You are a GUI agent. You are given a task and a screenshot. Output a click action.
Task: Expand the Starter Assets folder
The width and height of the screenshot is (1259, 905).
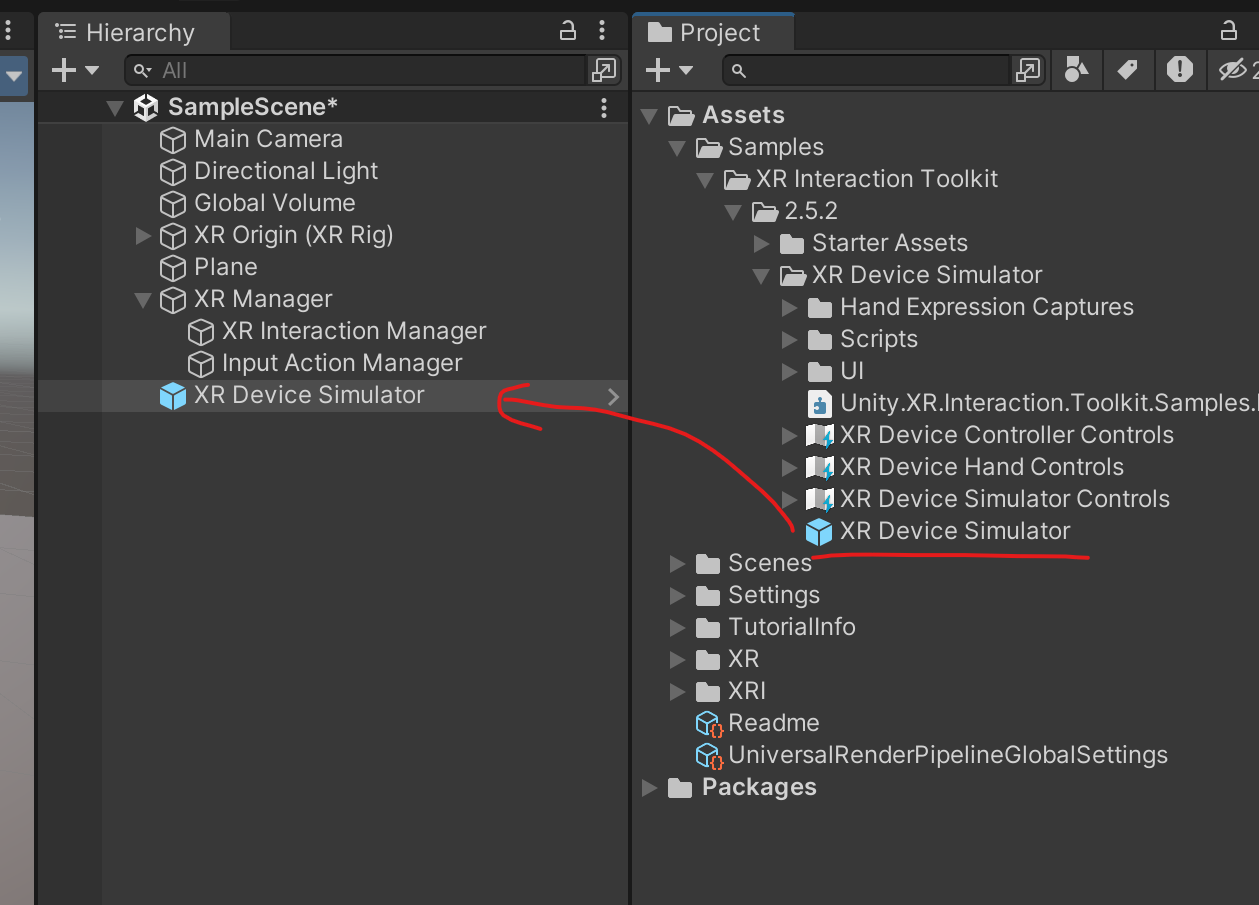point(761,243)
